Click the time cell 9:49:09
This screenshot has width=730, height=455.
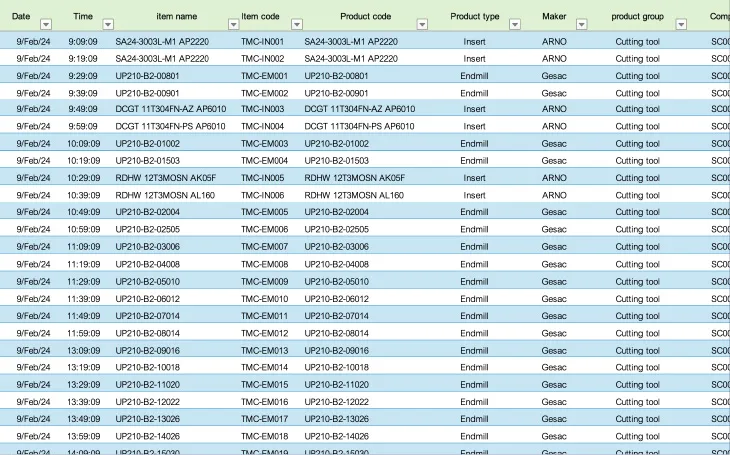[x=83, y=109]
